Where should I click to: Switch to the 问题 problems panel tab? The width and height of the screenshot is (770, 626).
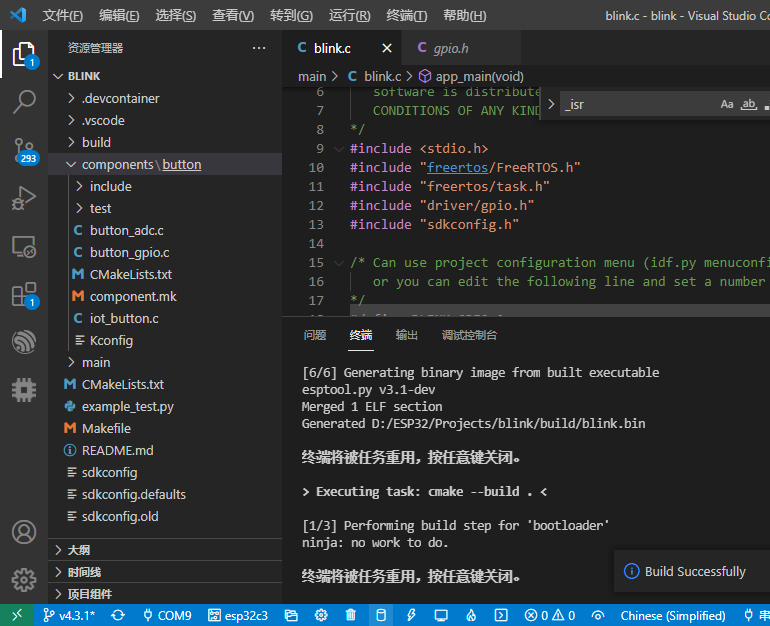coord(315,335)
